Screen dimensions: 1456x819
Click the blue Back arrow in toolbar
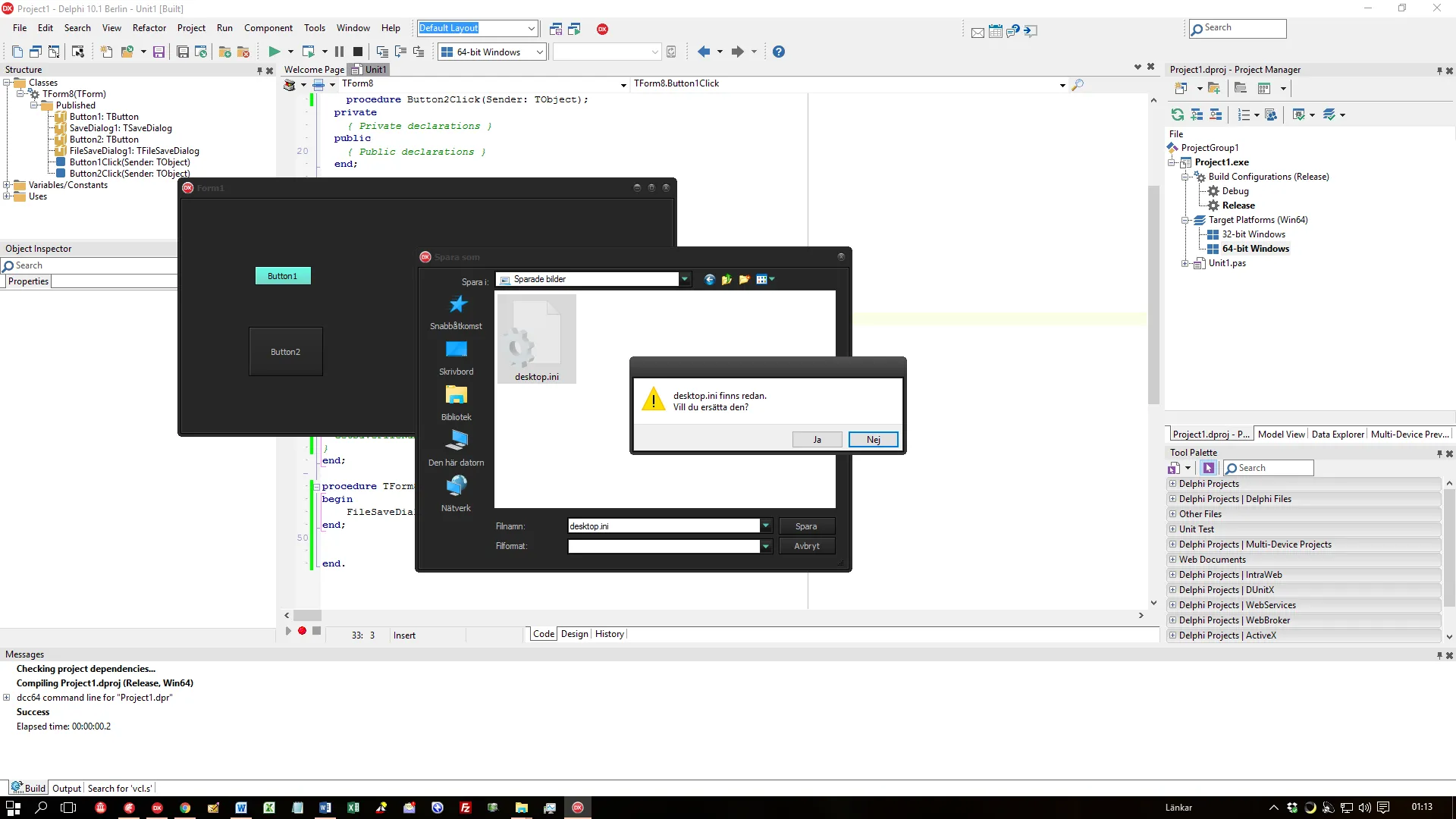pos(703,52)
